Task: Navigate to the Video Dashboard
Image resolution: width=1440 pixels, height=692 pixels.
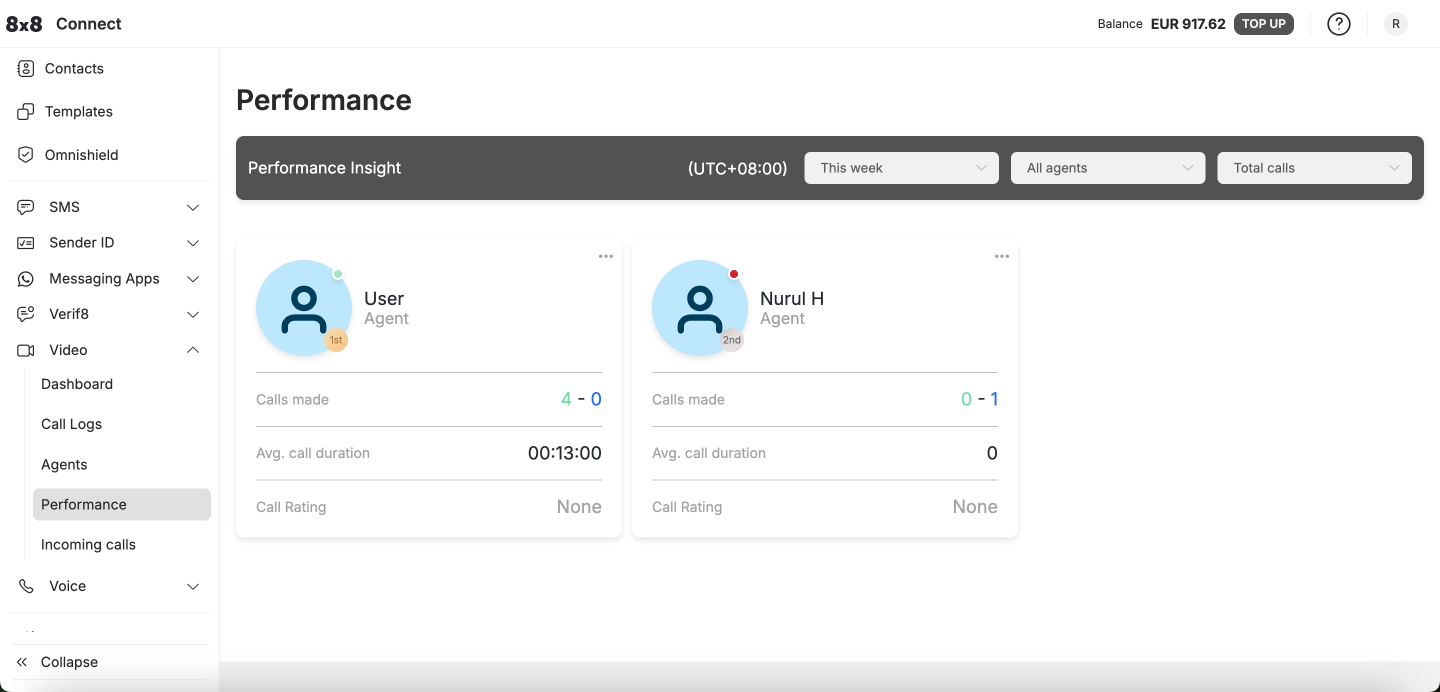Action: 77,384
